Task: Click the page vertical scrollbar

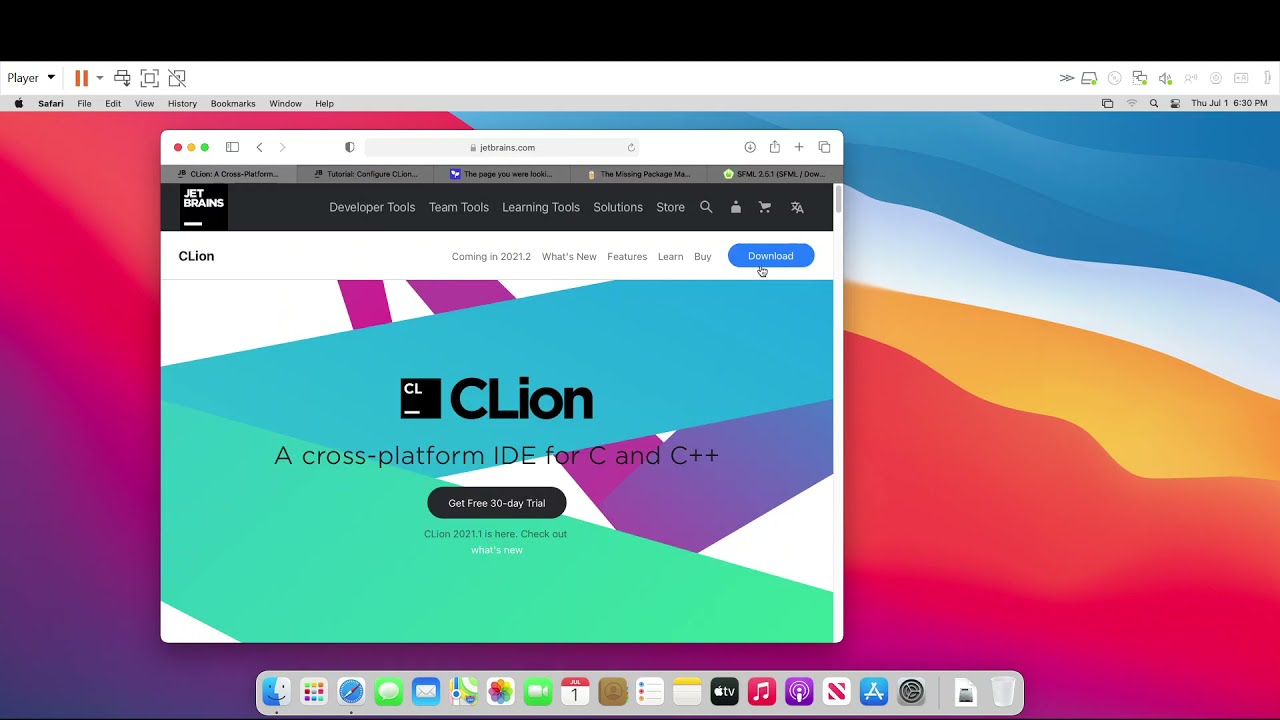Action: coord(839,198)
